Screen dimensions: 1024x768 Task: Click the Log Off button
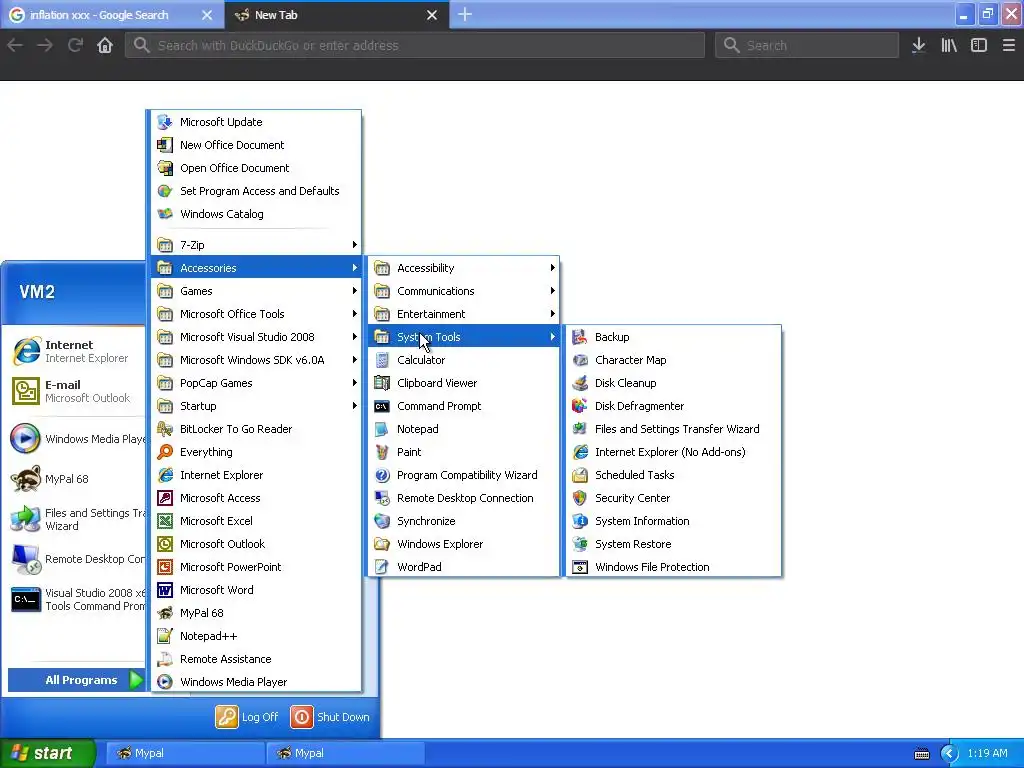(248, 717)
